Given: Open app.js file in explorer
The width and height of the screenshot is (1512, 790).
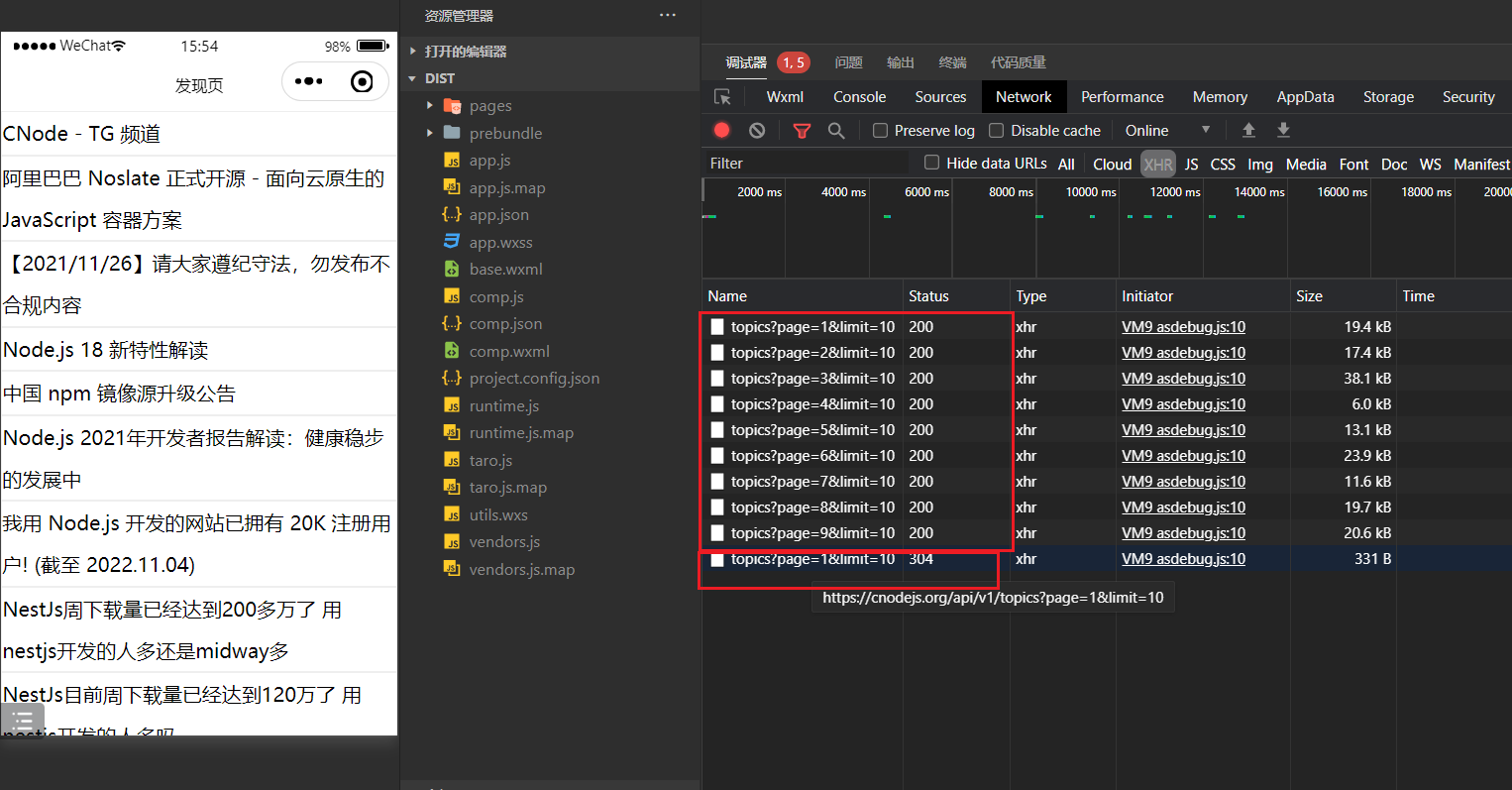Looking at the screenshot, I should [489, 161].
